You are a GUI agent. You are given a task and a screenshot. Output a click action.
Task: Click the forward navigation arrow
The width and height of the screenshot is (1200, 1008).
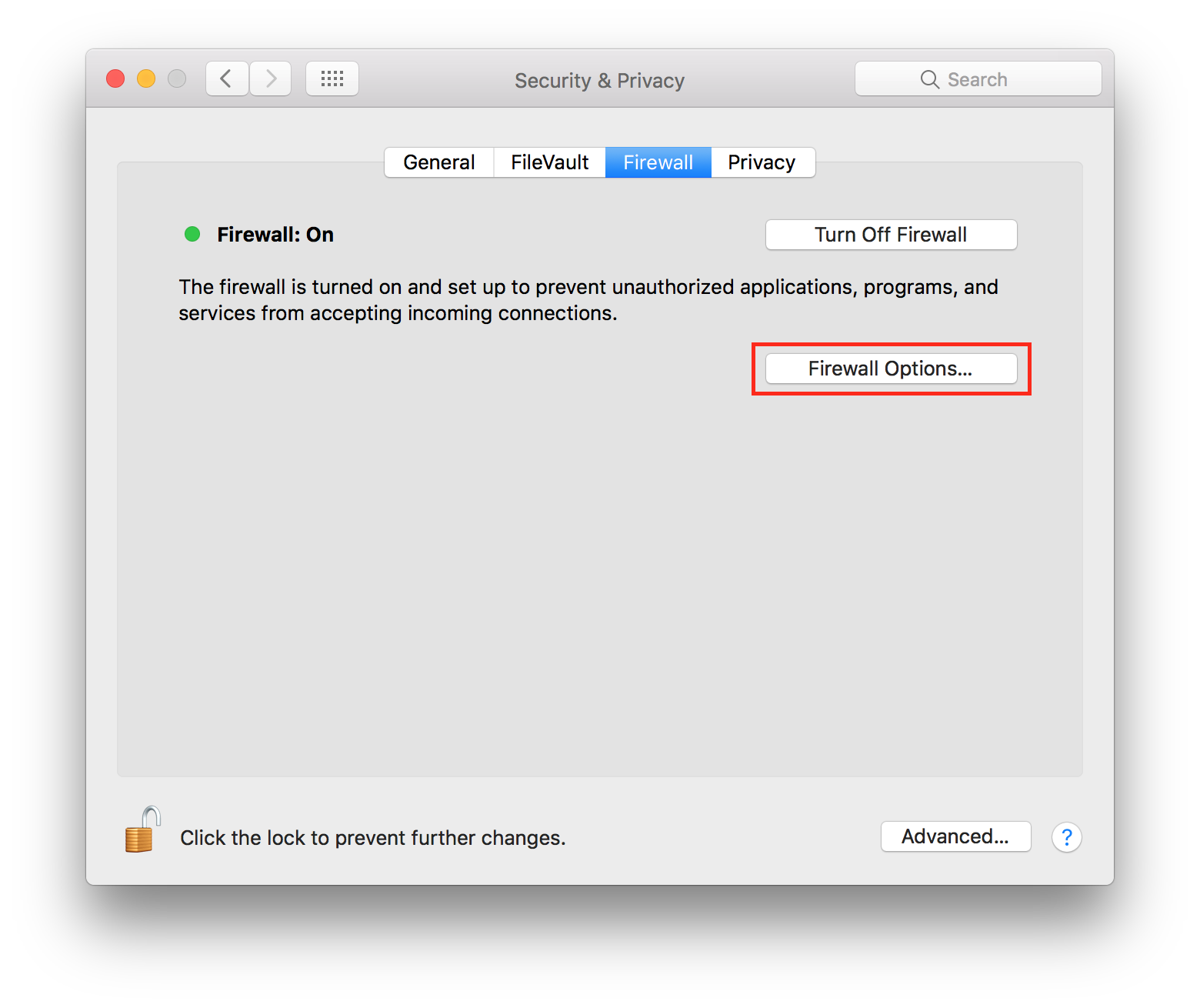(x=270, y=78)
